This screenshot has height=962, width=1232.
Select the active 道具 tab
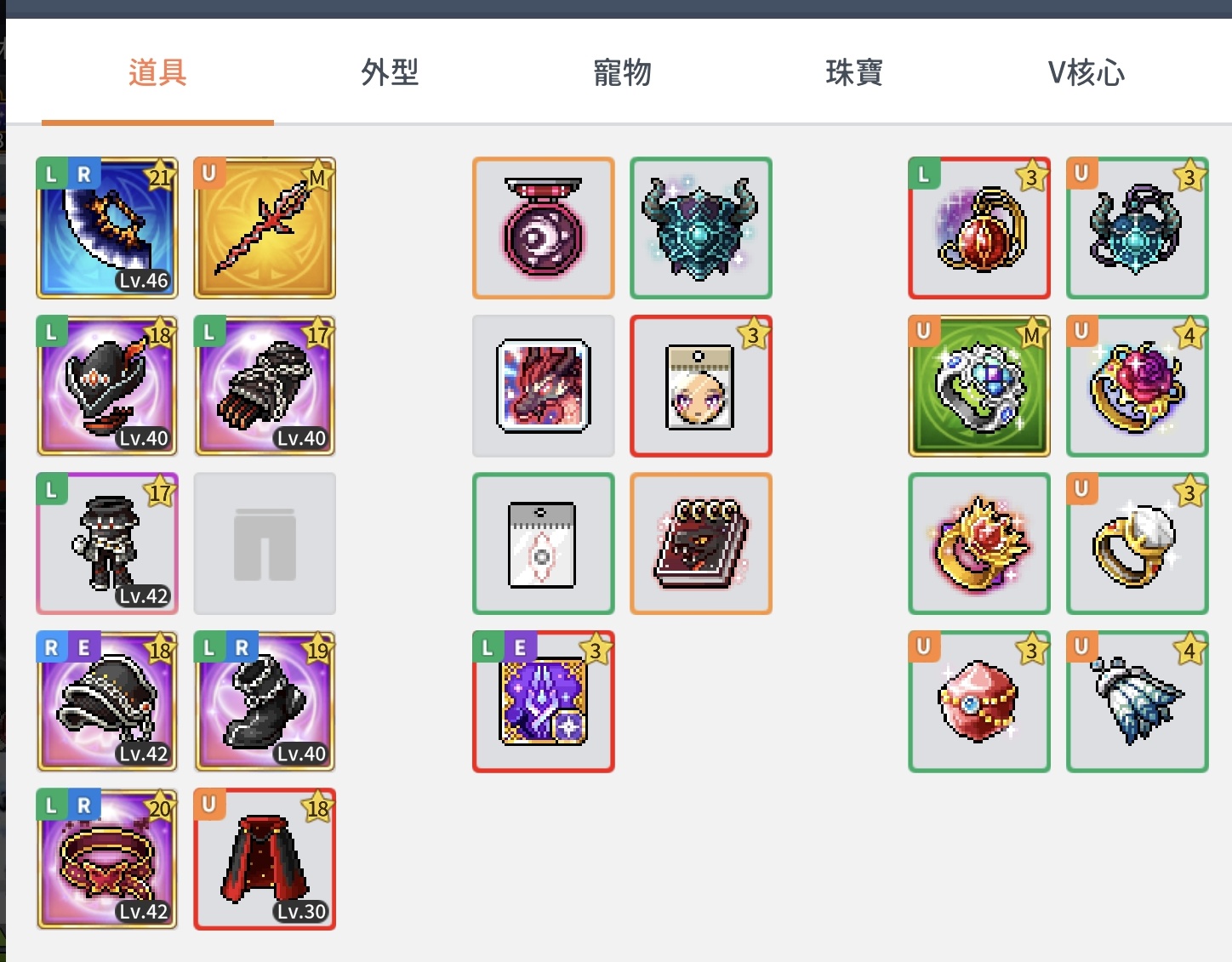coord(157,73)
